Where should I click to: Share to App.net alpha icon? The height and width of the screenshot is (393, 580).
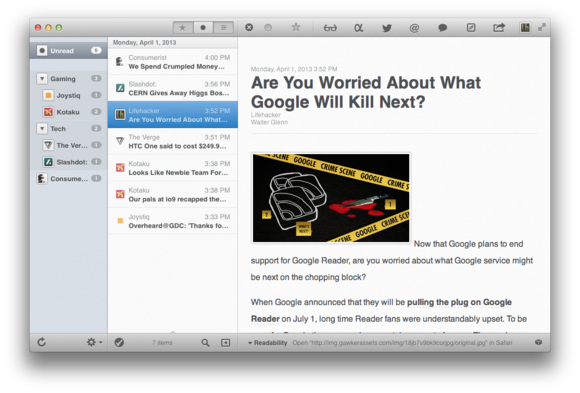pyautogui.click(x=358, y=28)
